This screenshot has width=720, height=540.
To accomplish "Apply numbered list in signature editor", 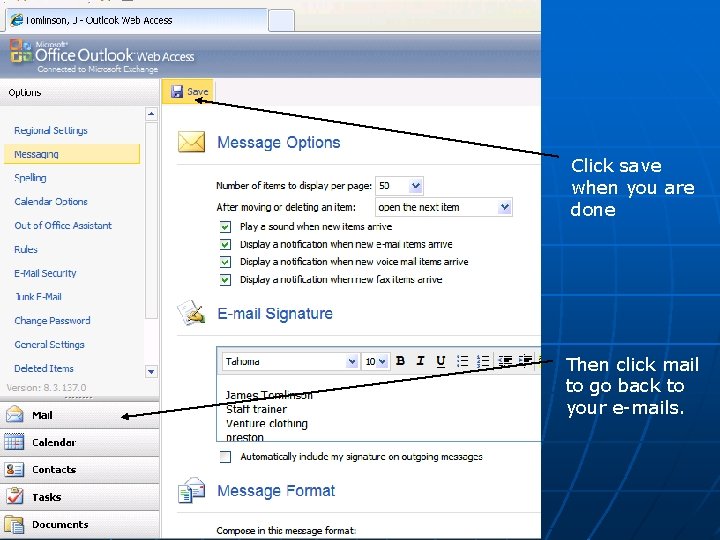I will [x=483, y=361].
